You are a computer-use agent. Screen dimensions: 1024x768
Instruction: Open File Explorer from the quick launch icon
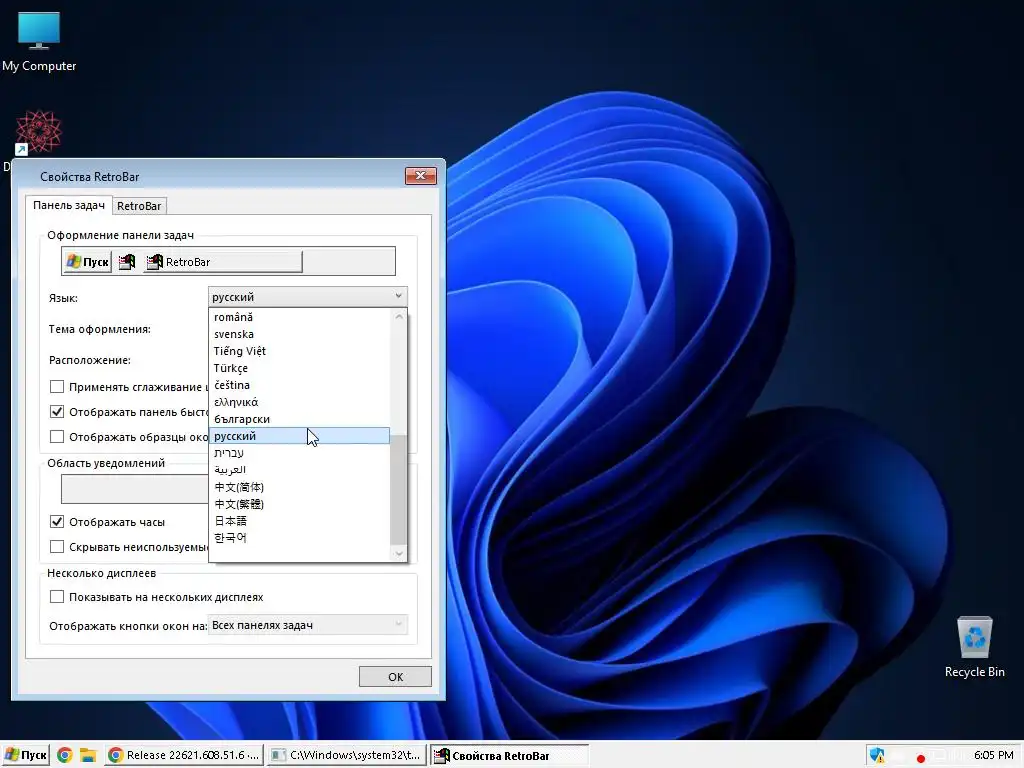(x=88, y=755)
